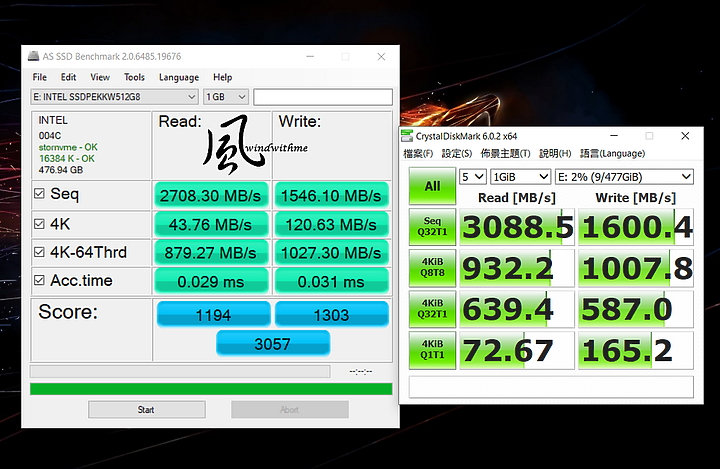Open the 說明(H) menu in CrystalDiskMark
The image size is (720, 469).
click(x=555, y=153)
